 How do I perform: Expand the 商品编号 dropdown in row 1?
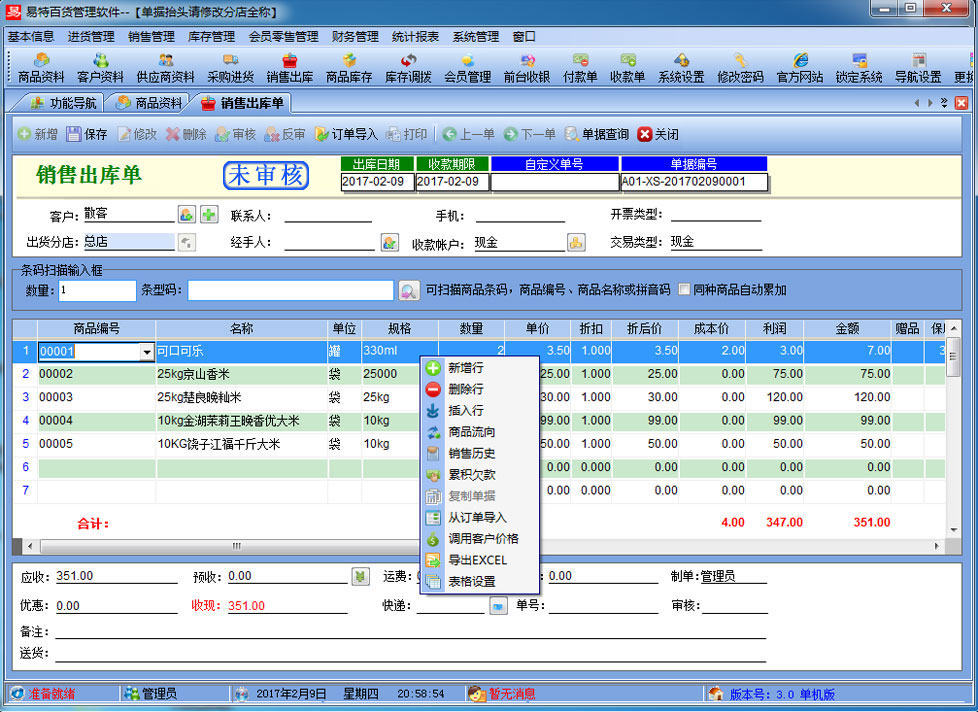[x=147, y=352]
